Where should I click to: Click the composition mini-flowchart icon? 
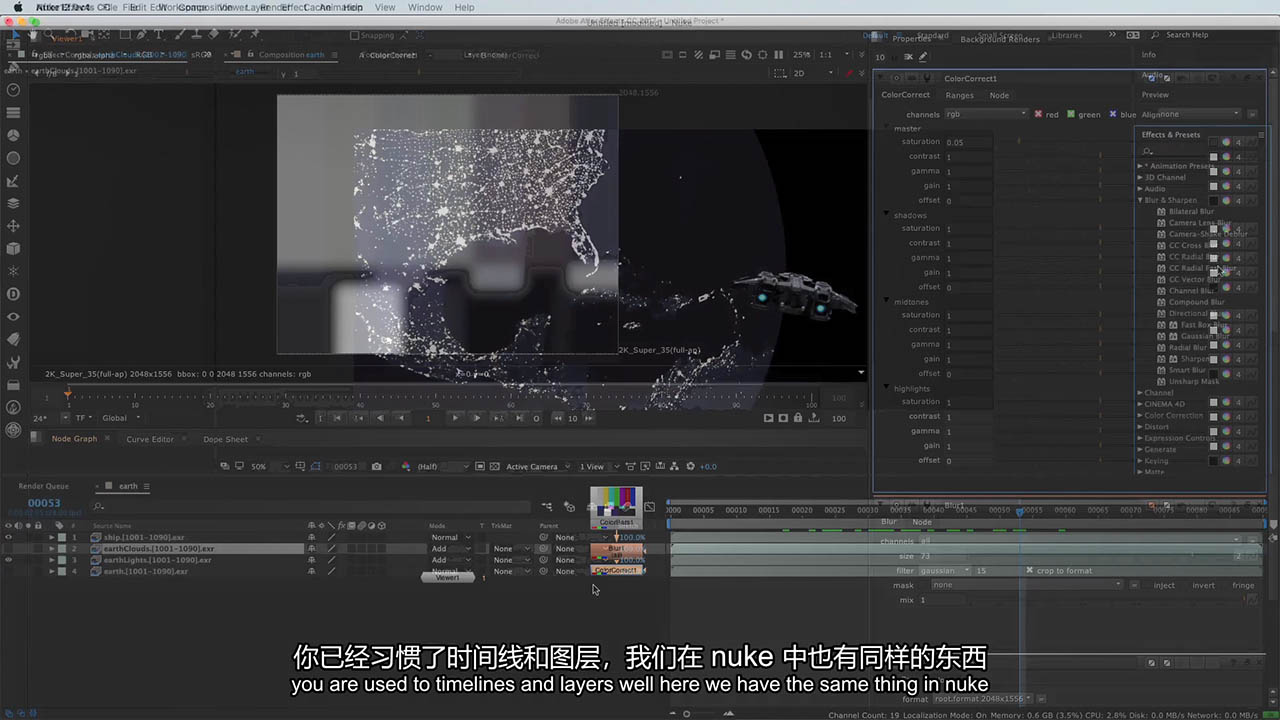[x=547, y=507]
